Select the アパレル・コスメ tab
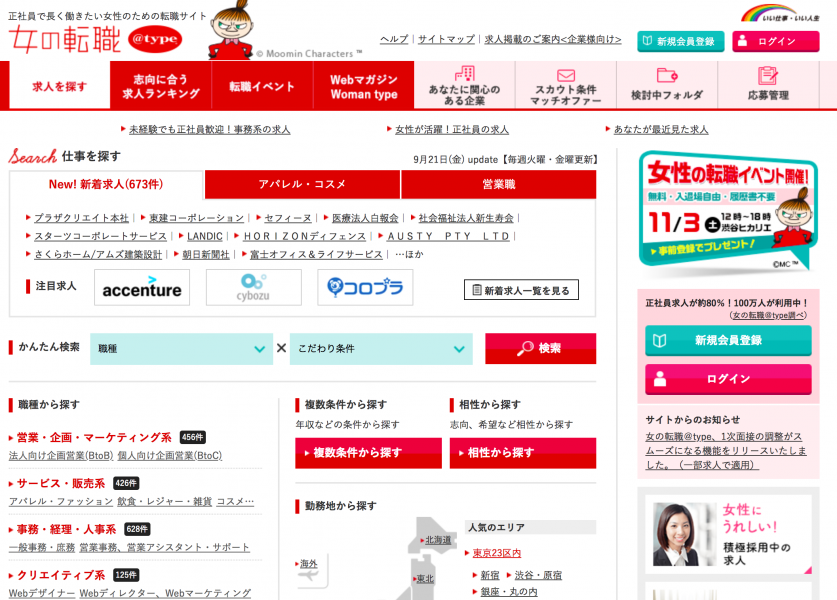Image resolution: width=837 pixels, height=600 pixels. tap(302, 184)
